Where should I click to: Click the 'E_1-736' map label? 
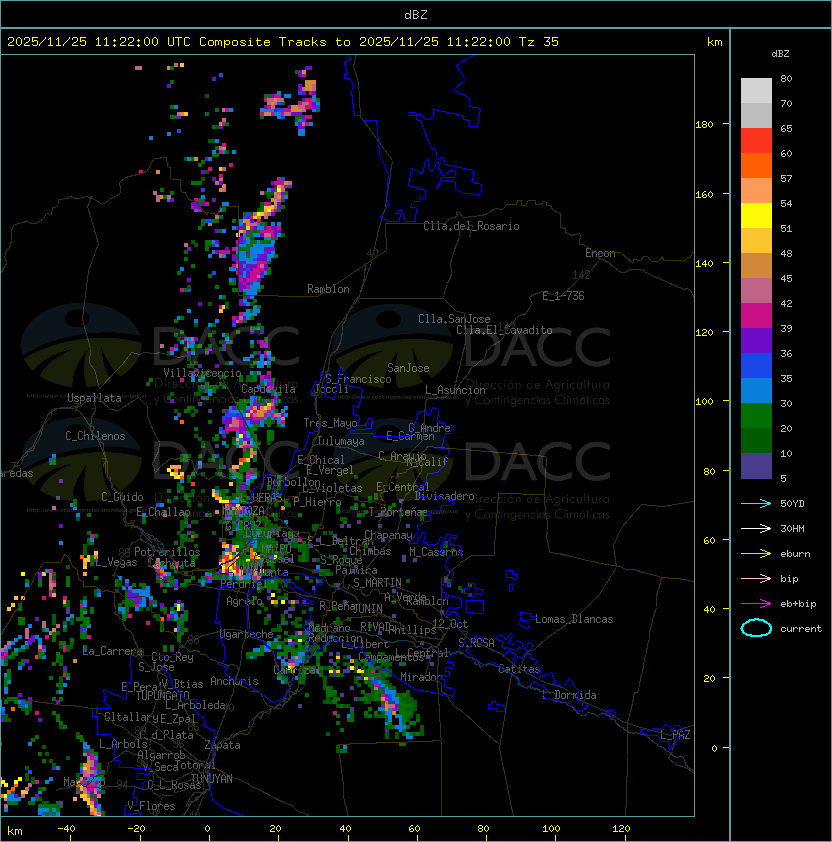563,296
